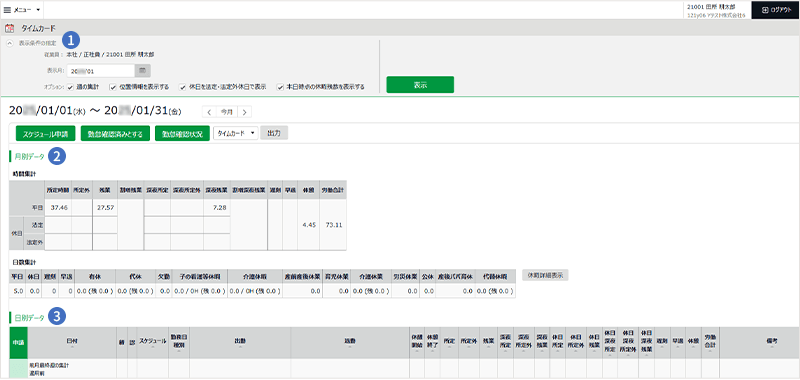Go to previous month with left chevron
This screenshot has width=800, height=380.
pos(209,112)
